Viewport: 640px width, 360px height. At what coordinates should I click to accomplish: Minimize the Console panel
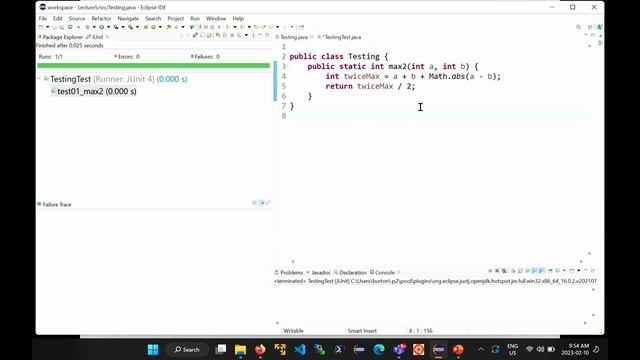coord(586,271)
